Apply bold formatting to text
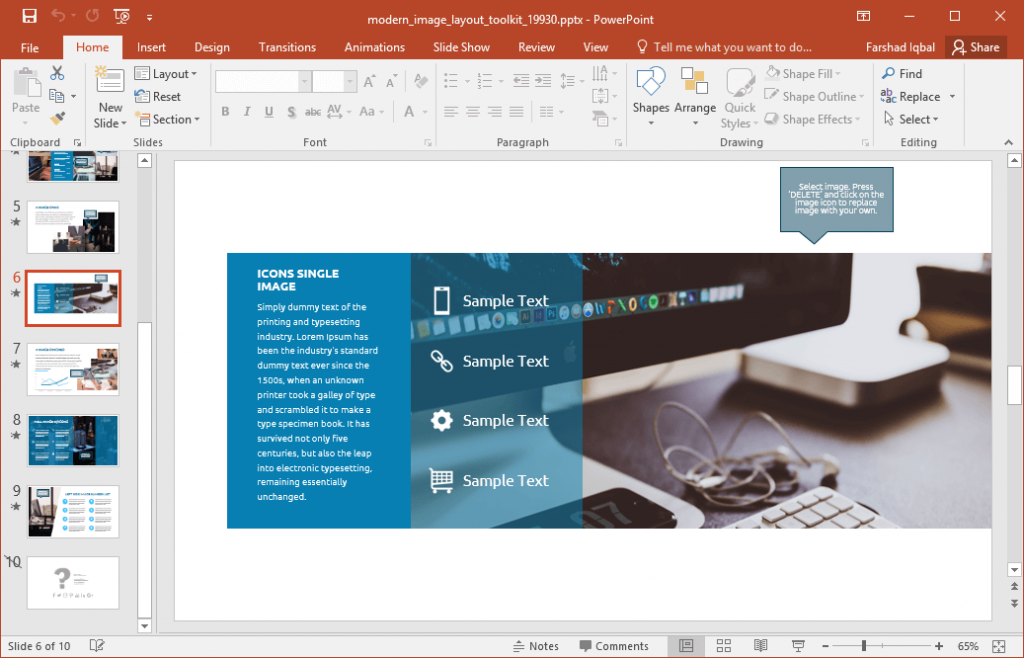The height and width of the screenshot is (658, 1024). tap(225, 111)
